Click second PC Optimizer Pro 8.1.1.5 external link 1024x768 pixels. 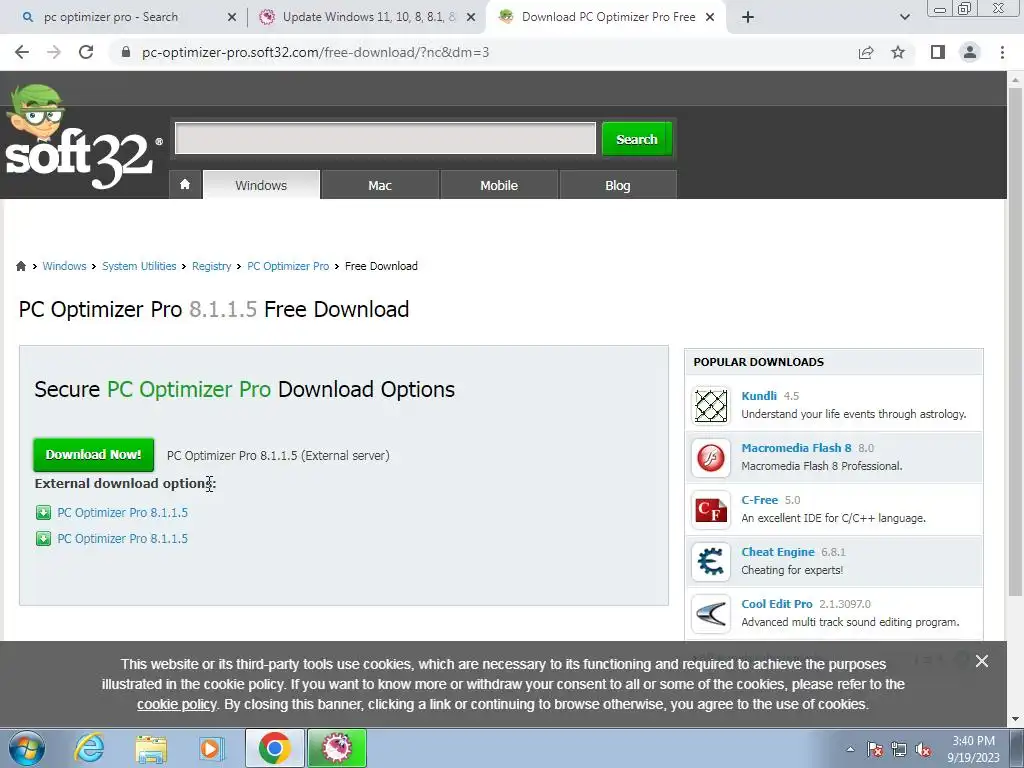point(123,539)
